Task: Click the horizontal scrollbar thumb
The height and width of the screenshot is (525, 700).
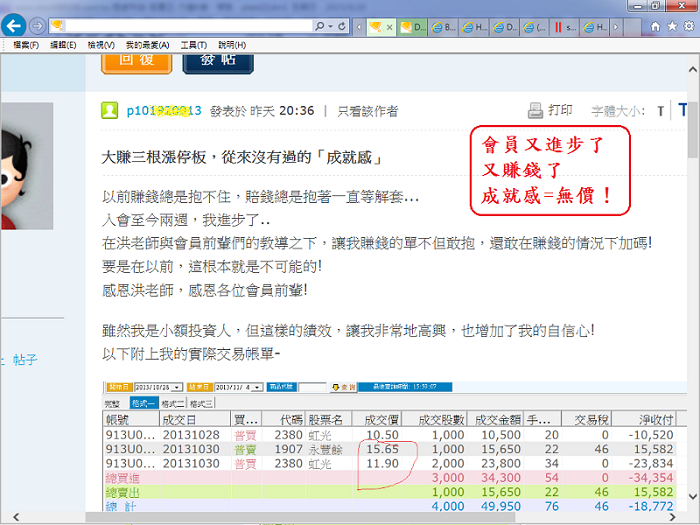Action: 300,517
